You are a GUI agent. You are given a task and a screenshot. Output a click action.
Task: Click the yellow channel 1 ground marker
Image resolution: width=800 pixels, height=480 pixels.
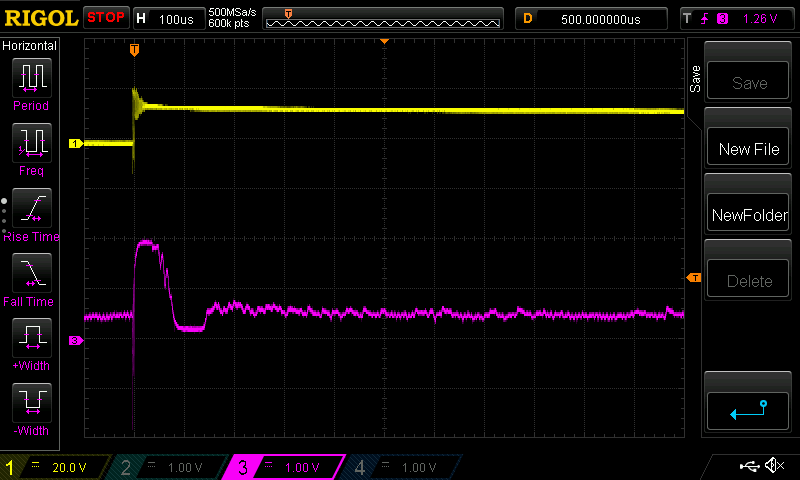point(76,143)
